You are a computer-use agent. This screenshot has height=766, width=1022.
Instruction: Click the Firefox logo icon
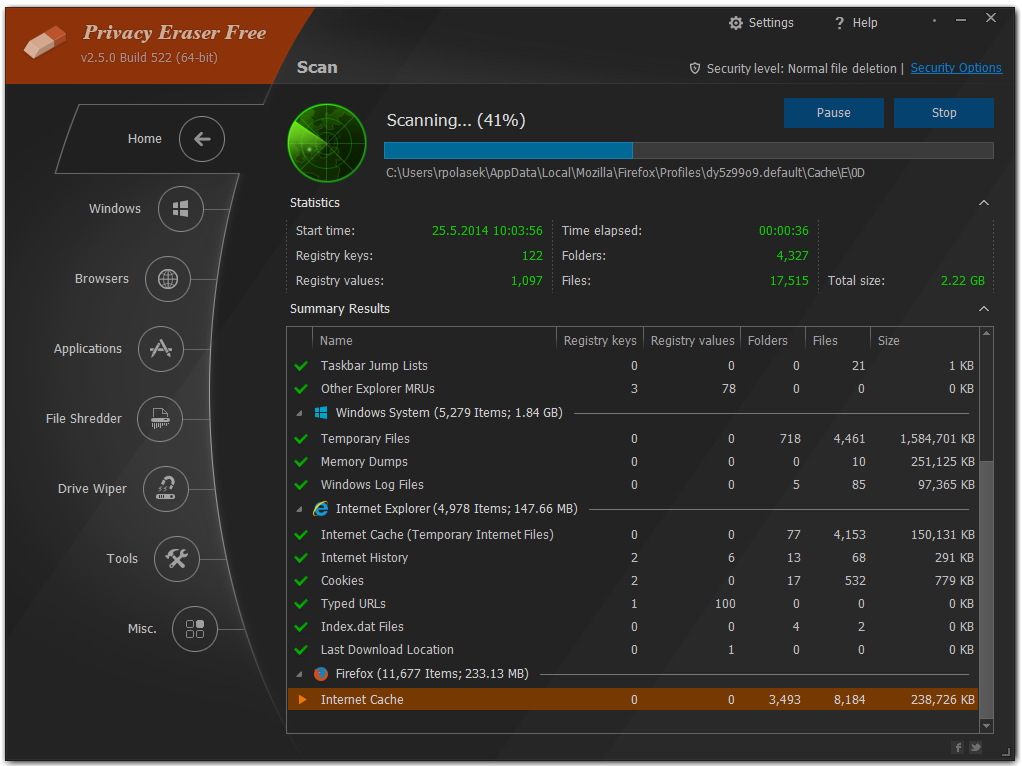pos(321,673)
